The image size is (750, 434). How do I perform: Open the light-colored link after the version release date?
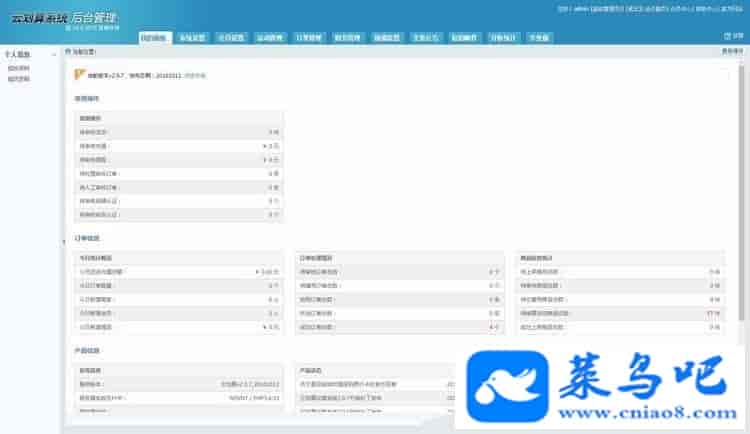(195, 76)
